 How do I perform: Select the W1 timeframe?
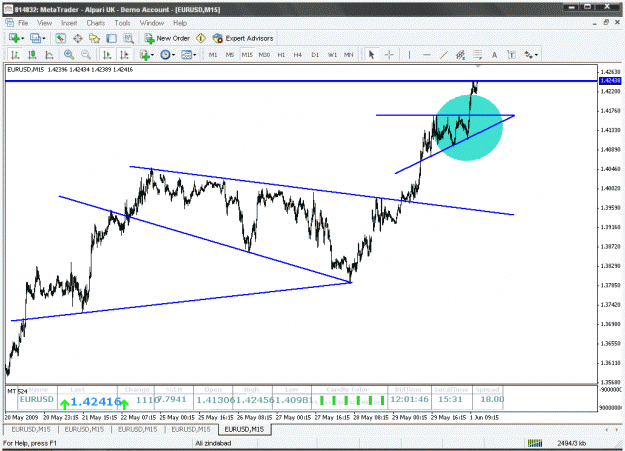[332, 55]
